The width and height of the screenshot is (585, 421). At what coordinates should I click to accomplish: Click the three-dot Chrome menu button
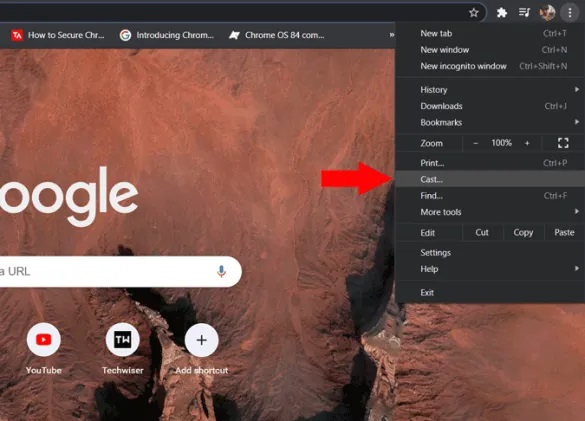570,13
